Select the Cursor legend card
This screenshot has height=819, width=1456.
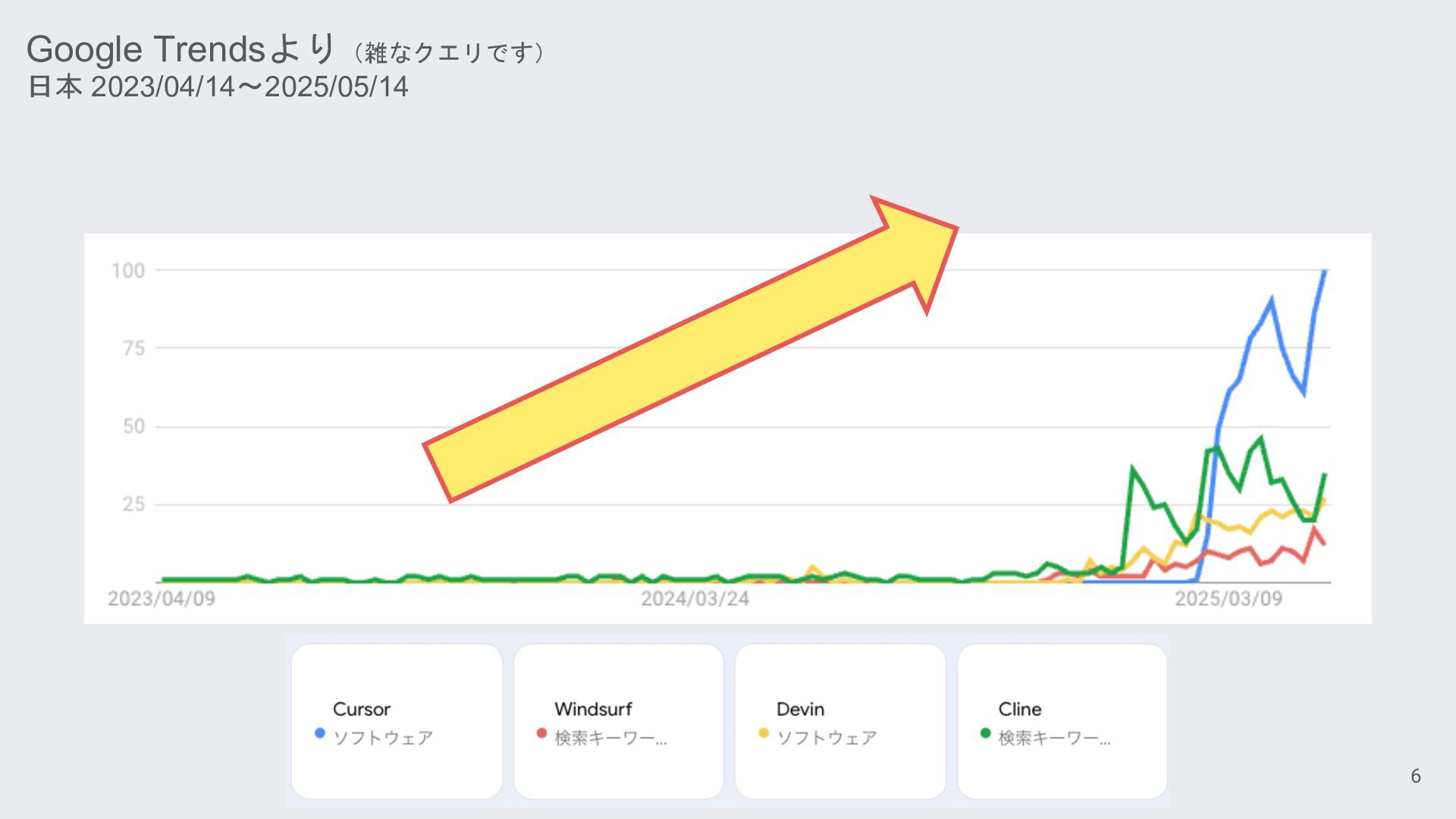click(397, 721)
